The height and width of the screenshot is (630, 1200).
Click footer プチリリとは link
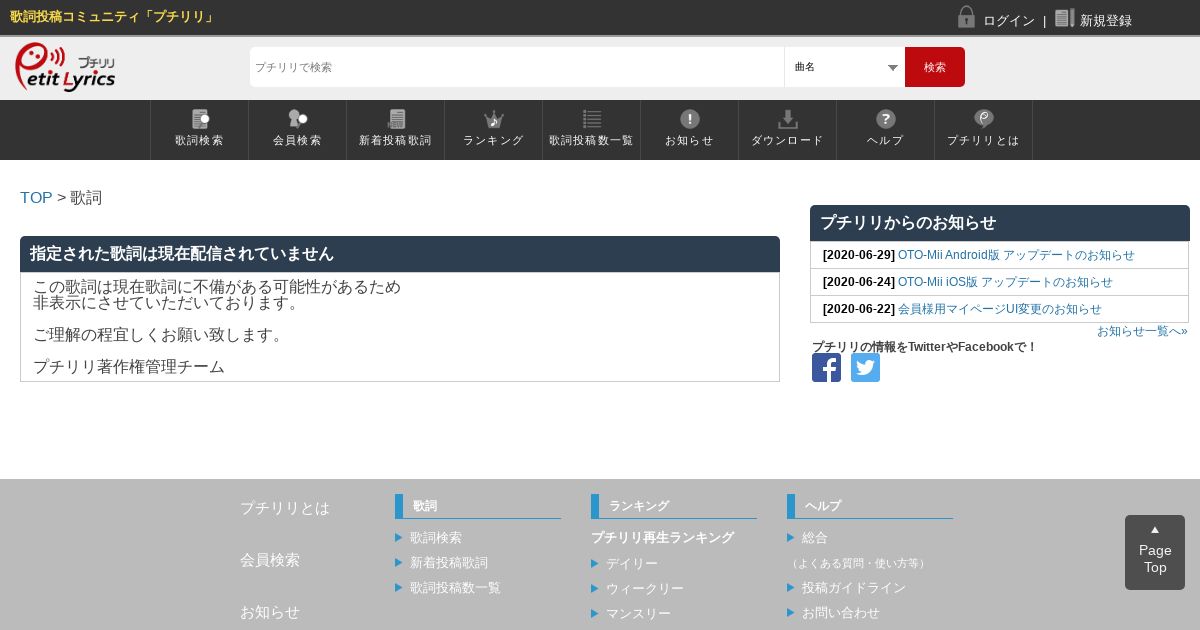285,508
